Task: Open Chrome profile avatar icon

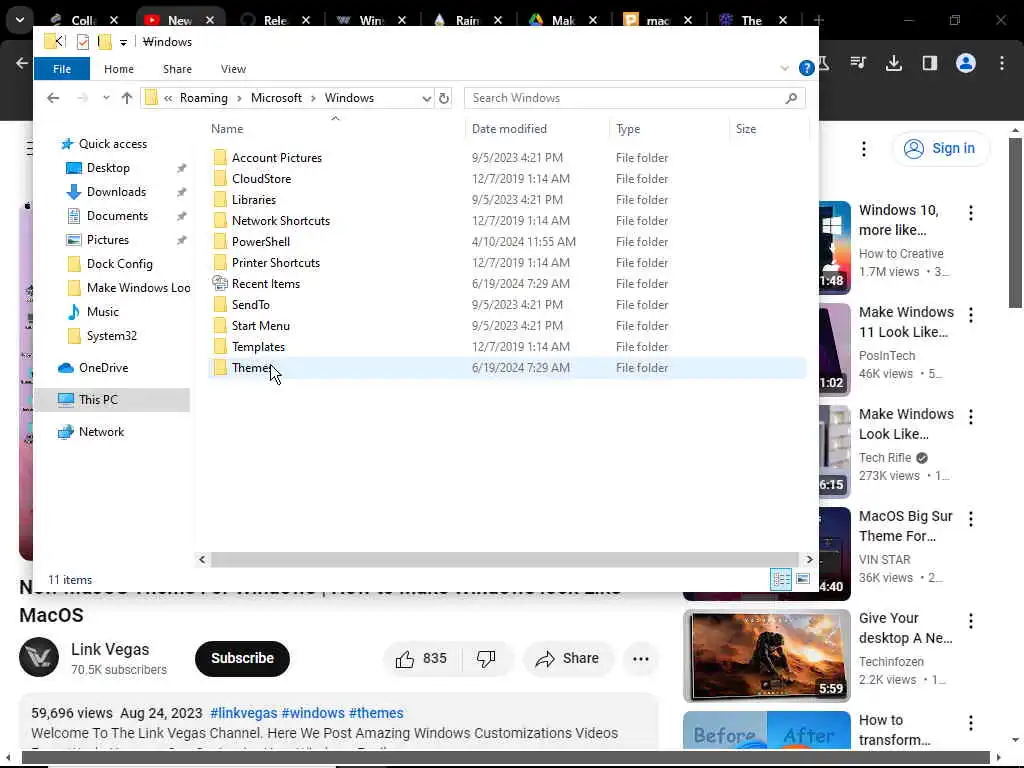Action: tap(965, 63)
